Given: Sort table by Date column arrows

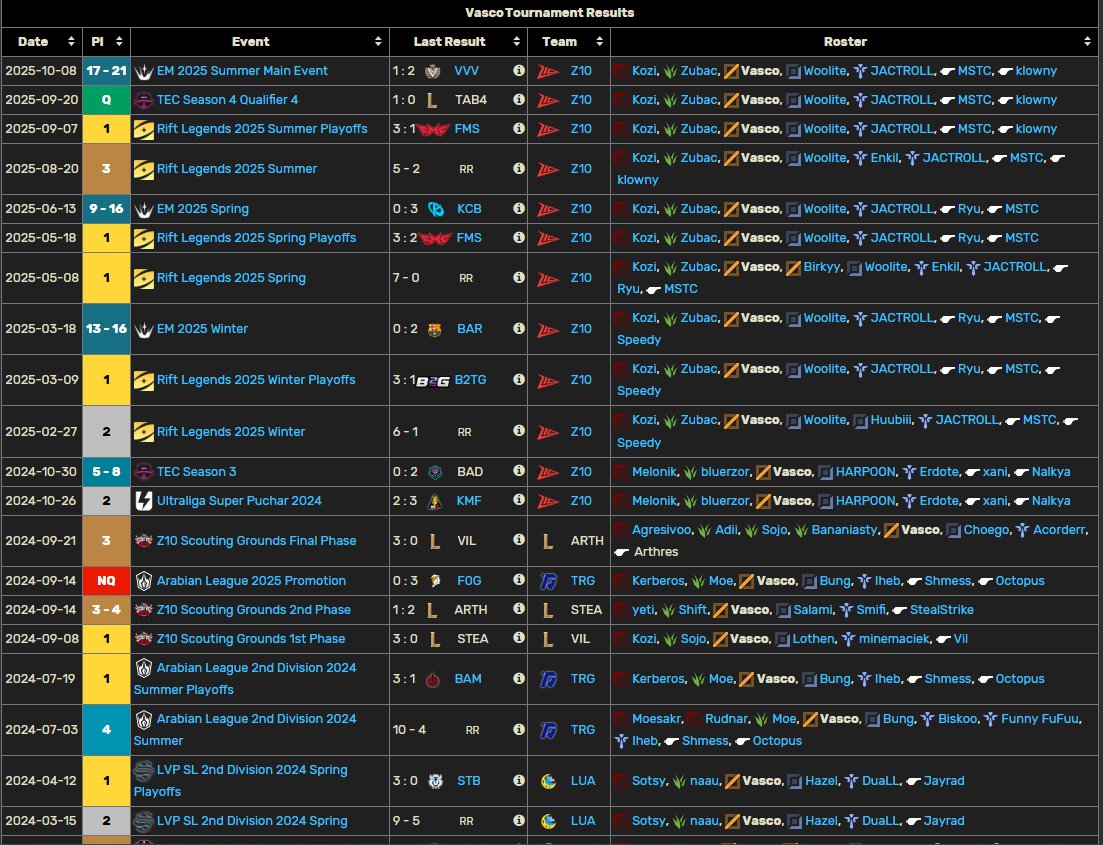Looking at the screenshot, I should 71,42.
